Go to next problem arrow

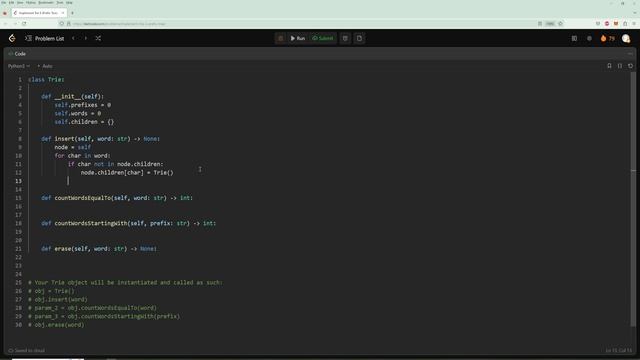point(86,38)
